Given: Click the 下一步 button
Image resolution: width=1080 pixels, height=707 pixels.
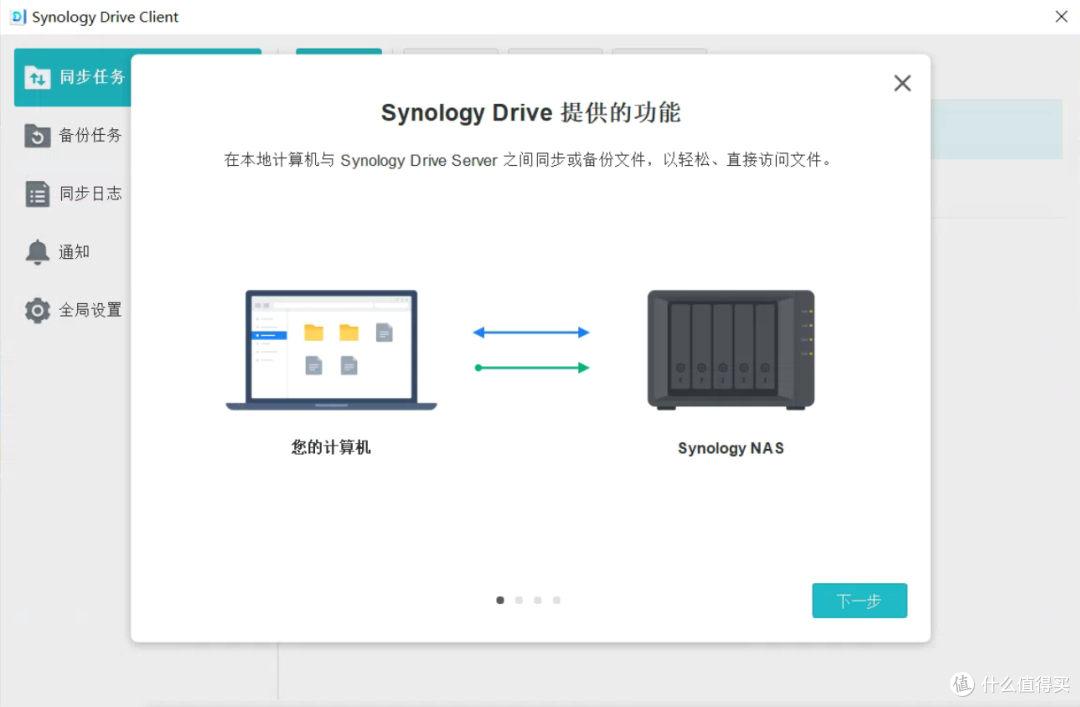Looking at the screenshot, I should pos(859,601).
